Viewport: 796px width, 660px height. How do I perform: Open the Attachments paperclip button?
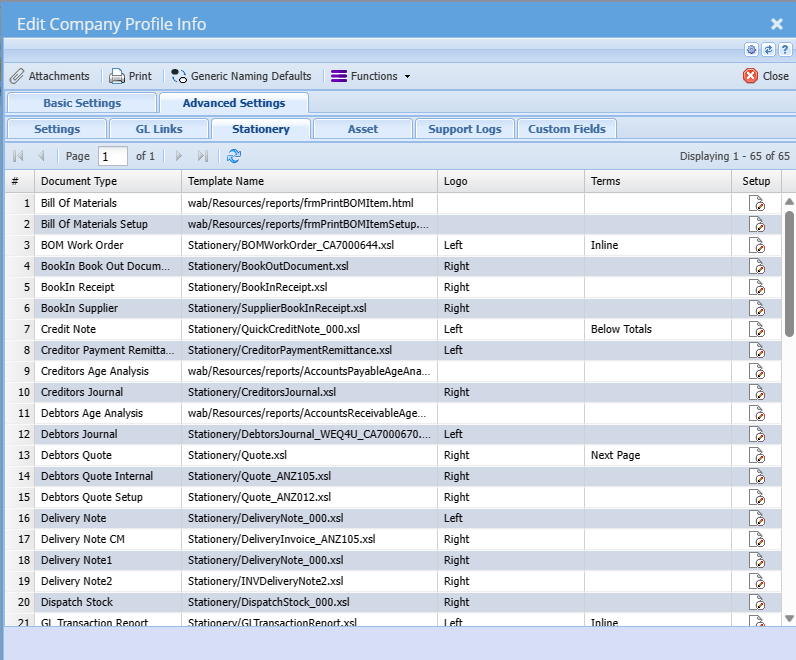(50, 76)
